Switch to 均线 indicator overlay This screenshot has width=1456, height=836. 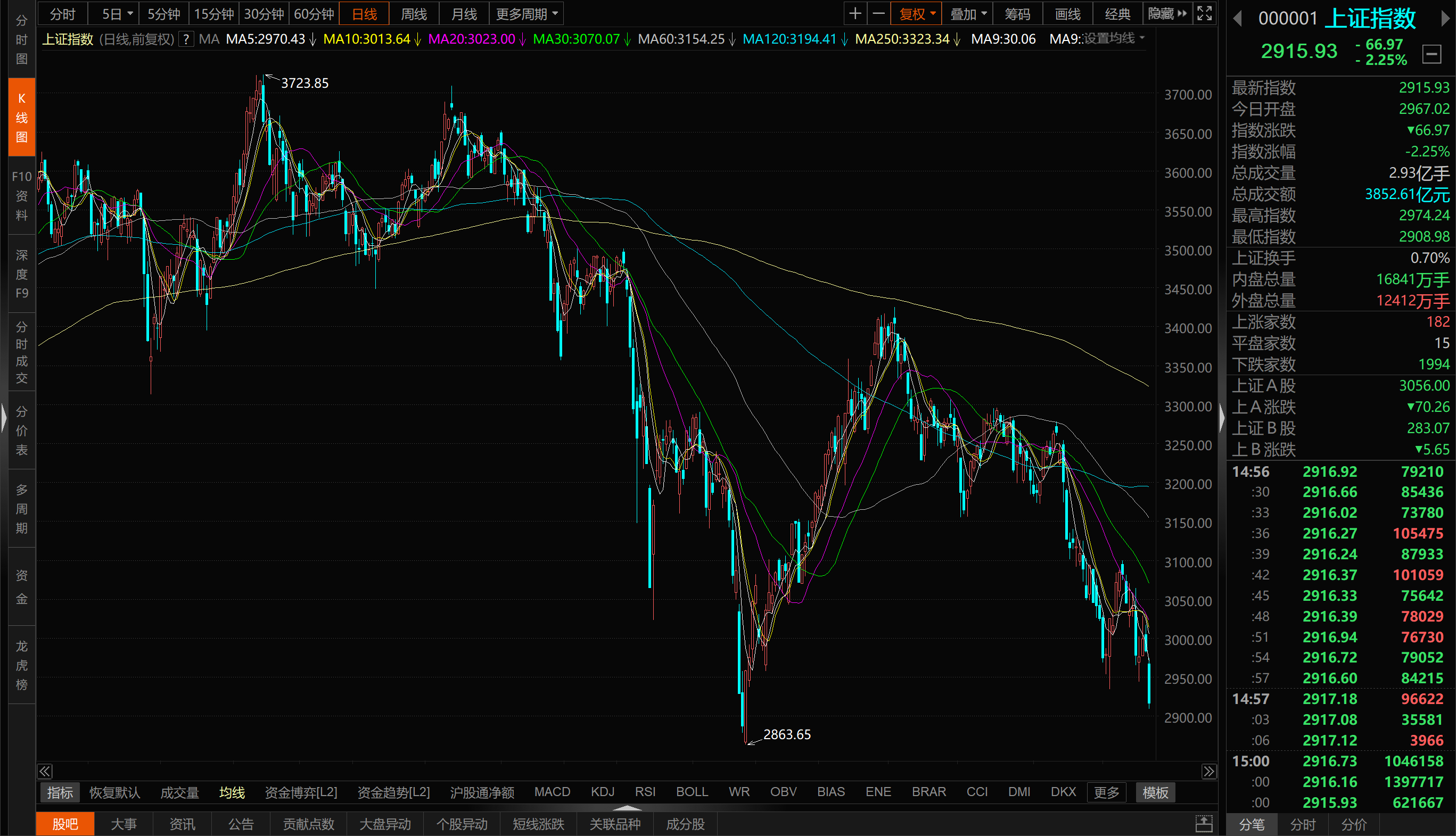click(232, 792)
